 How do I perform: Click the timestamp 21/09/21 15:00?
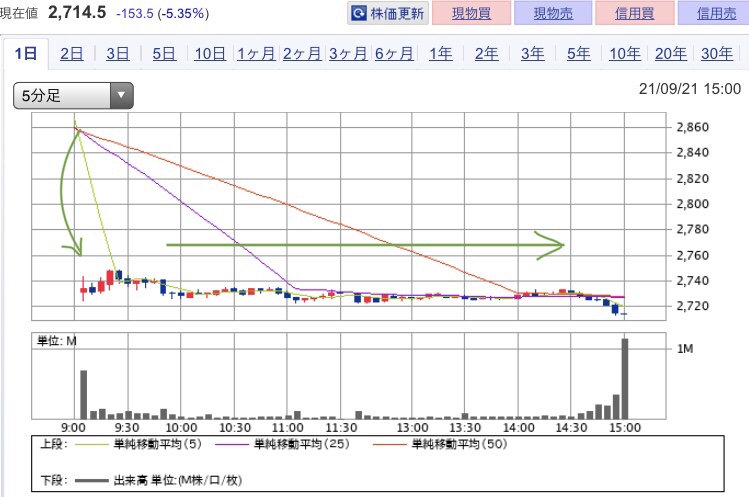click(x=690, y=88)
